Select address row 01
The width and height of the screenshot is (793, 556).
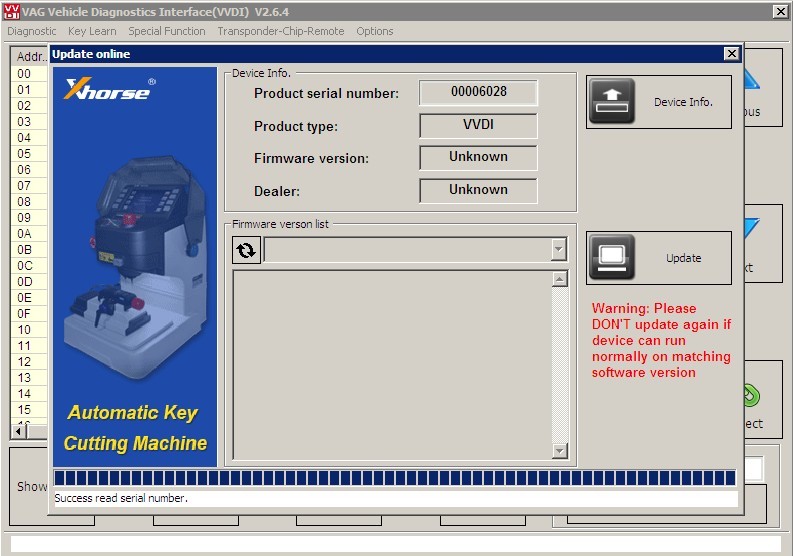[29, 90]
